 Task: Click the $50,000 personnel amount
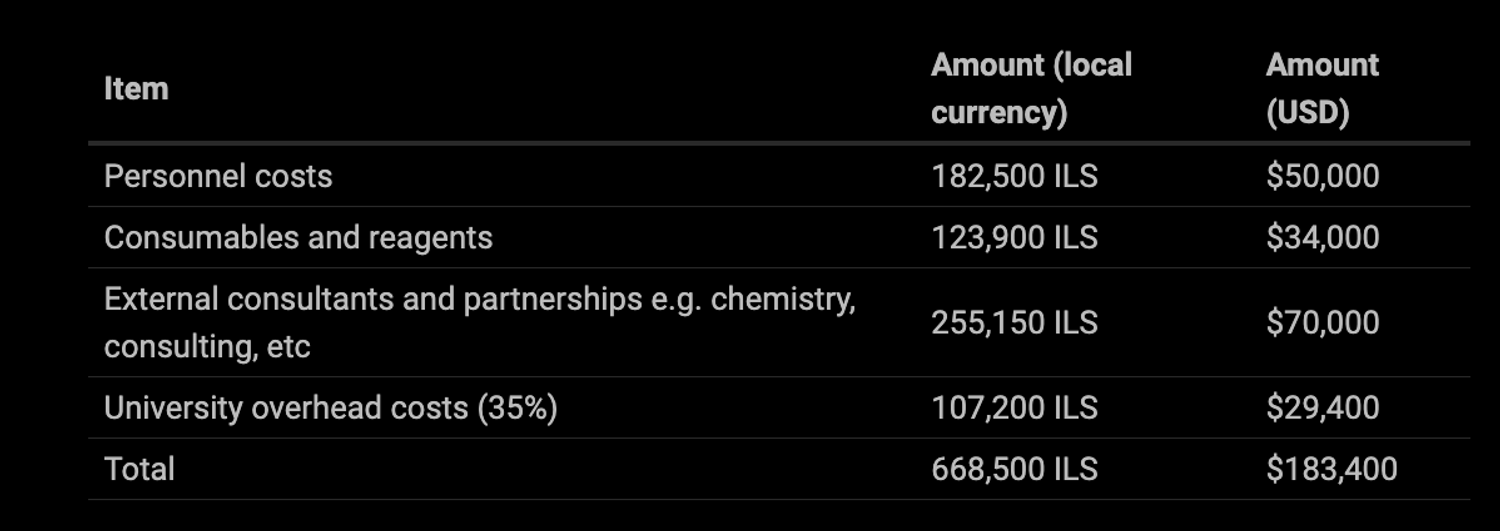tap(1322, 176)
